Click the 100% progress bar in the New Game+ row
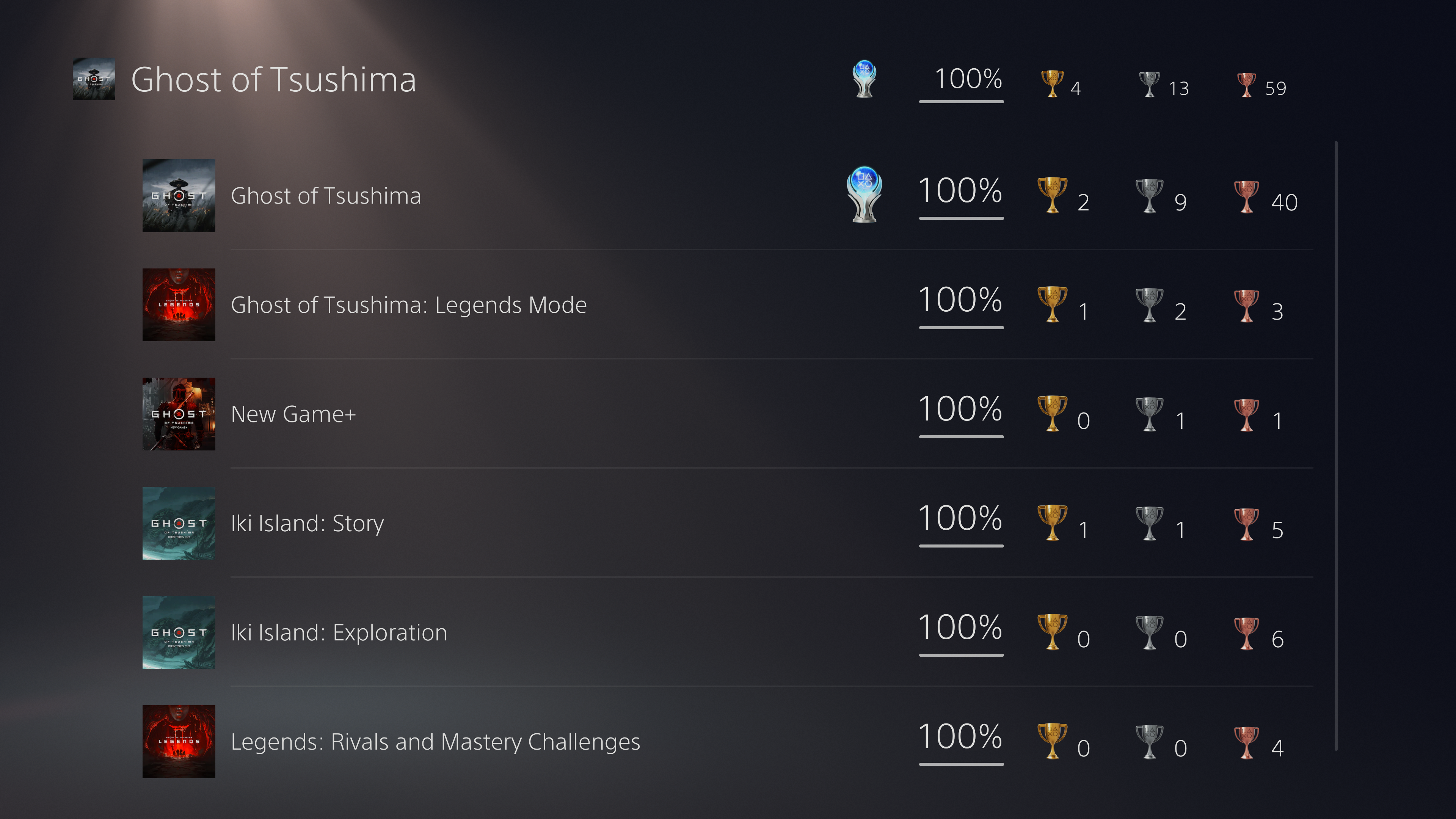This screenshot has height=819, width=1456. (961, 436)
